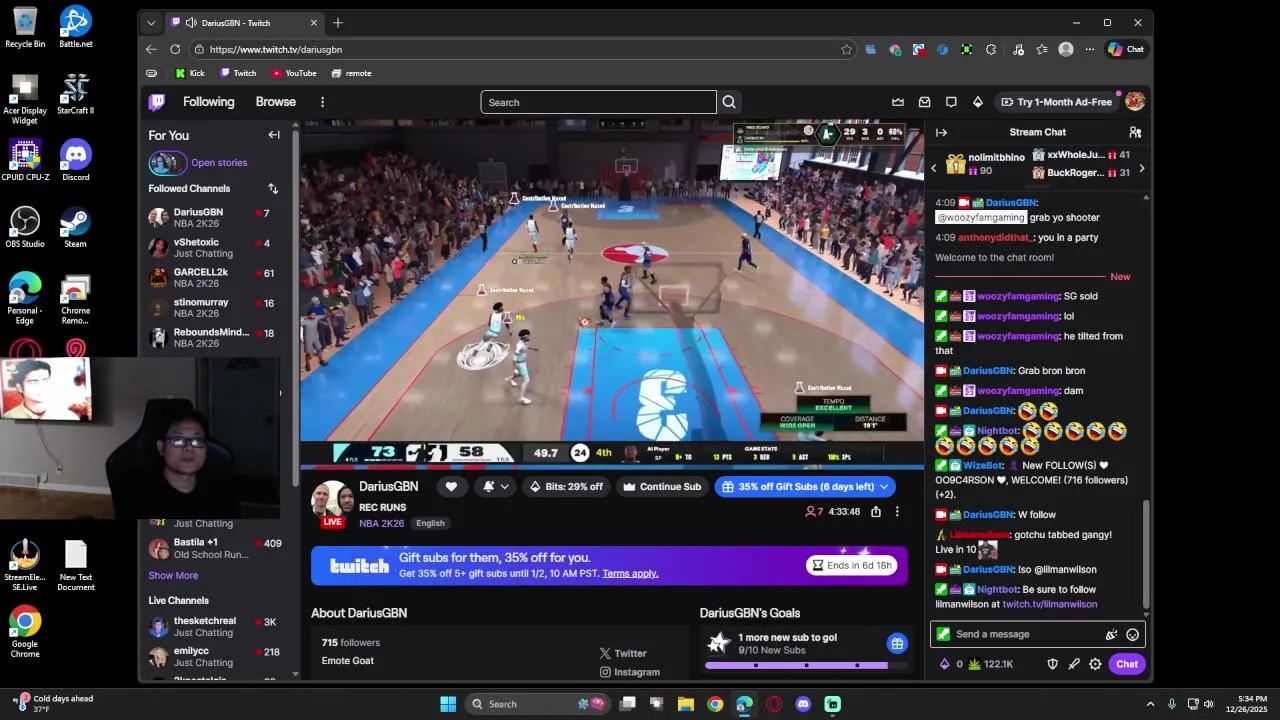Toggle follow heart for DariusGBN
Image resolution: width=1280 pixels, height=720 pixels.
point(451,487)
